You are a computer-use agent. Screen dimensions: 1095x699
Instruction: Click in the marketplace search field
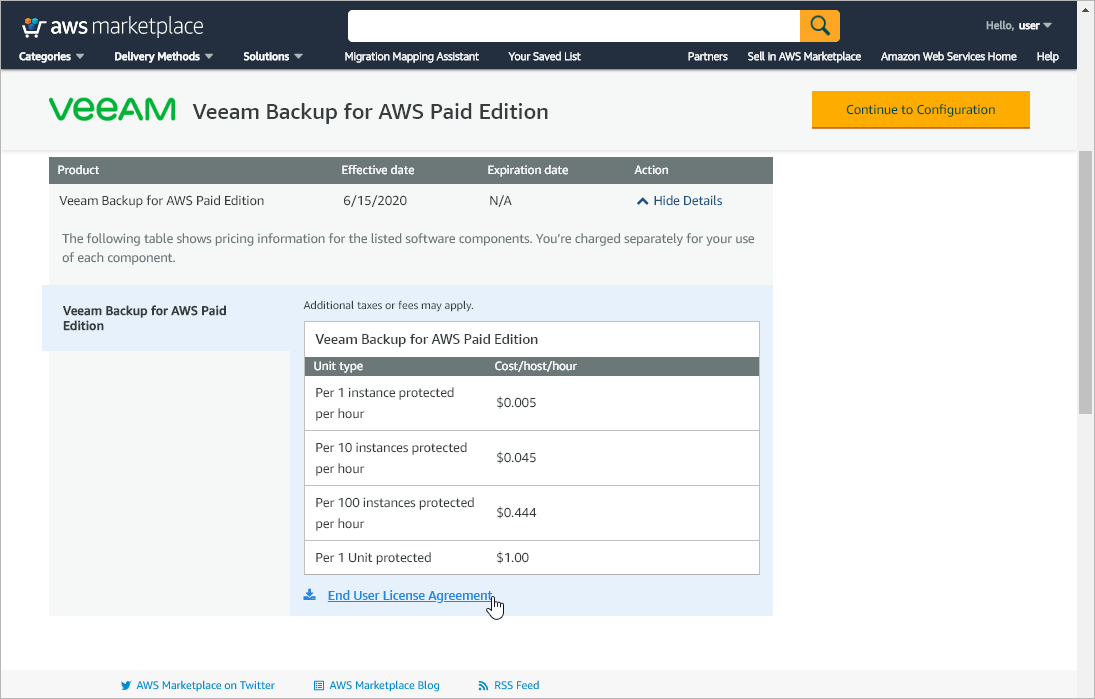point(573,26)
